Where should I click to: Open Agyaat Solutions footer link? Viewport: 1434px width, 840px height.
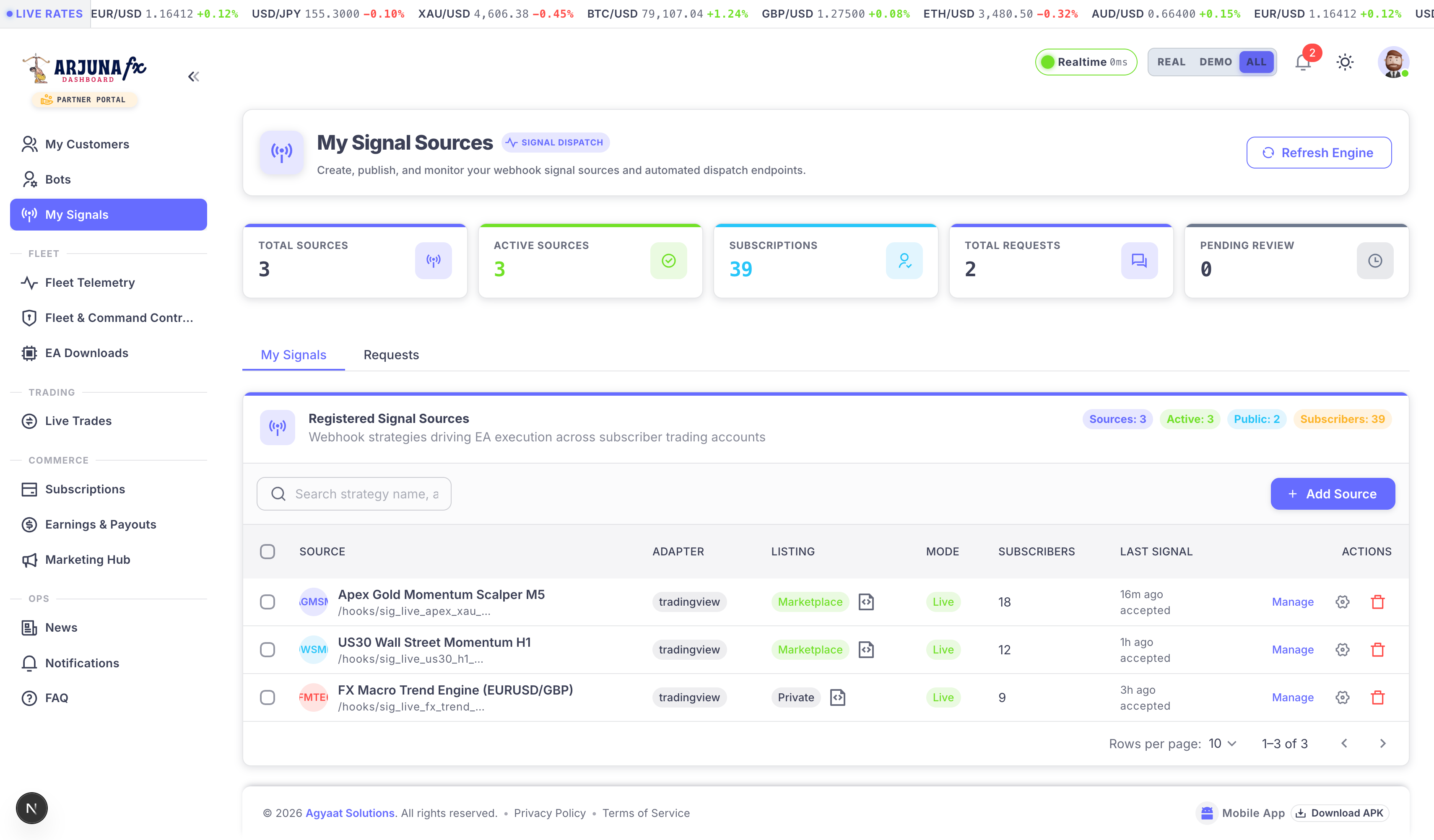(x=350, y=813)
